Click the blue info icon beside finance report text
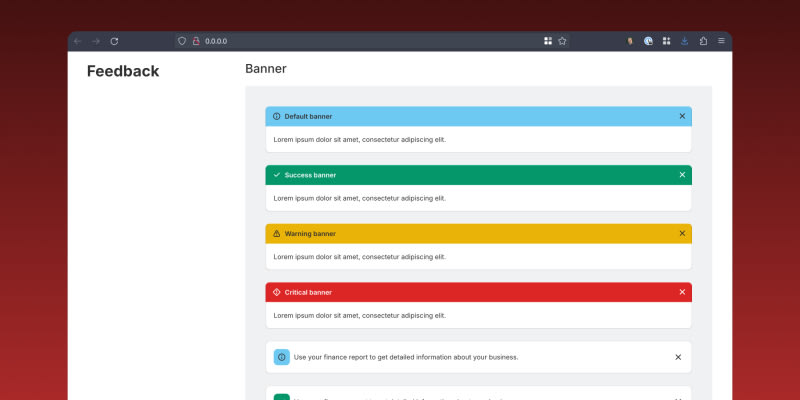This screenshot has width=800, height=400. click(x=282, y=357)
